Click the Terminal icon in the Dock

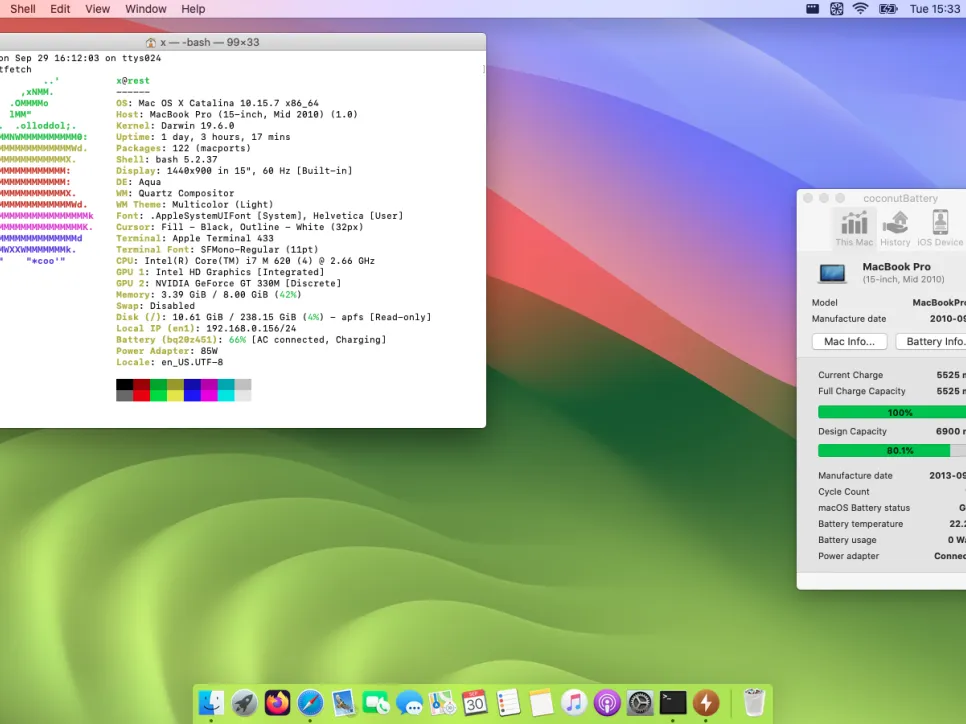[x=673, y=703]
